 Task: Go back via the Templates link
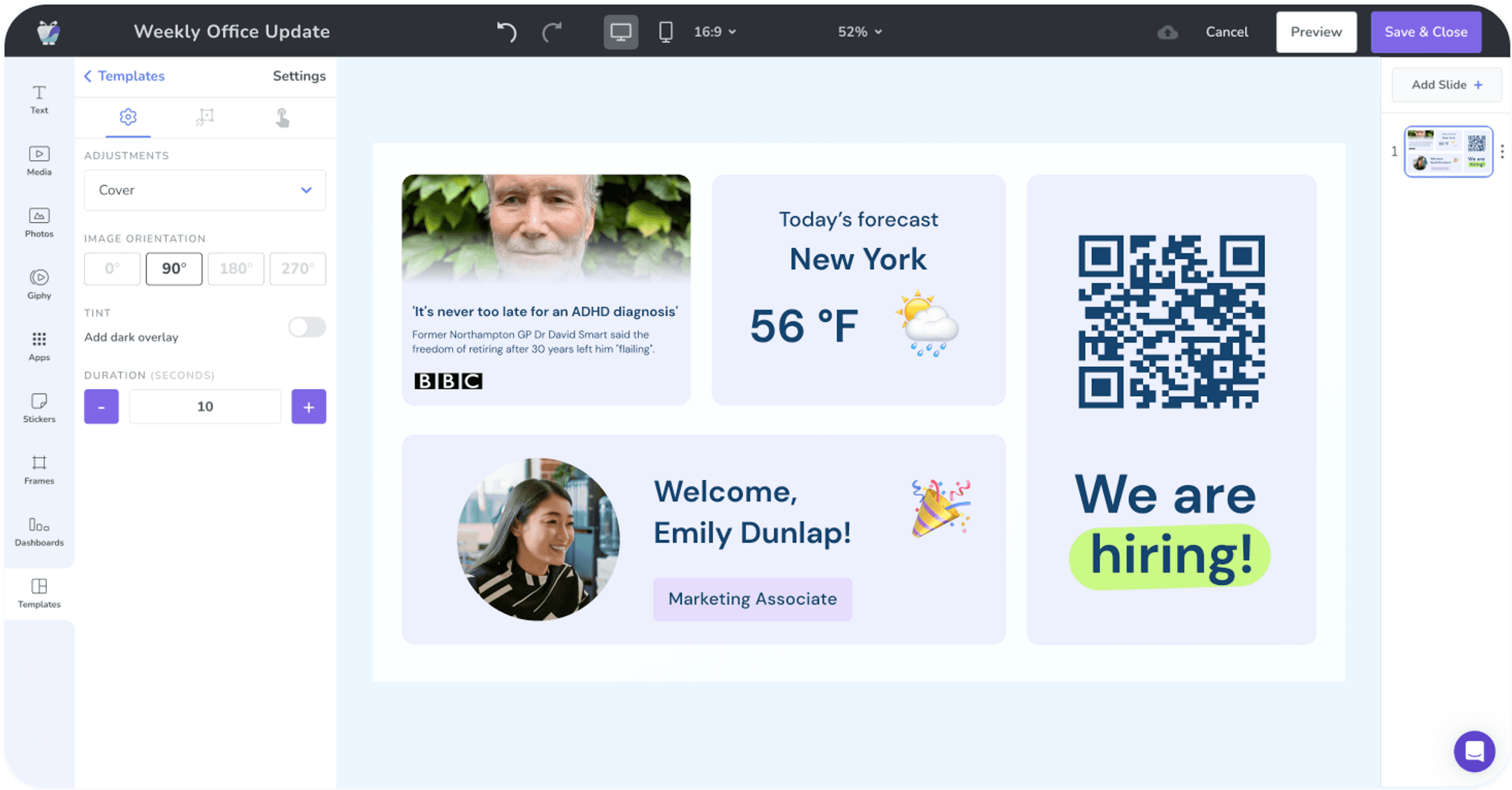123,76
